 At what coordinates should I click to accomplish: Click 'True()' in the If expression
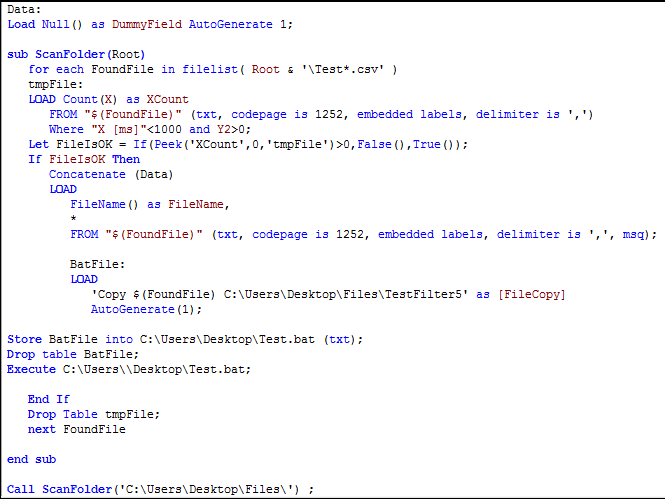click(x=434, y=145)
